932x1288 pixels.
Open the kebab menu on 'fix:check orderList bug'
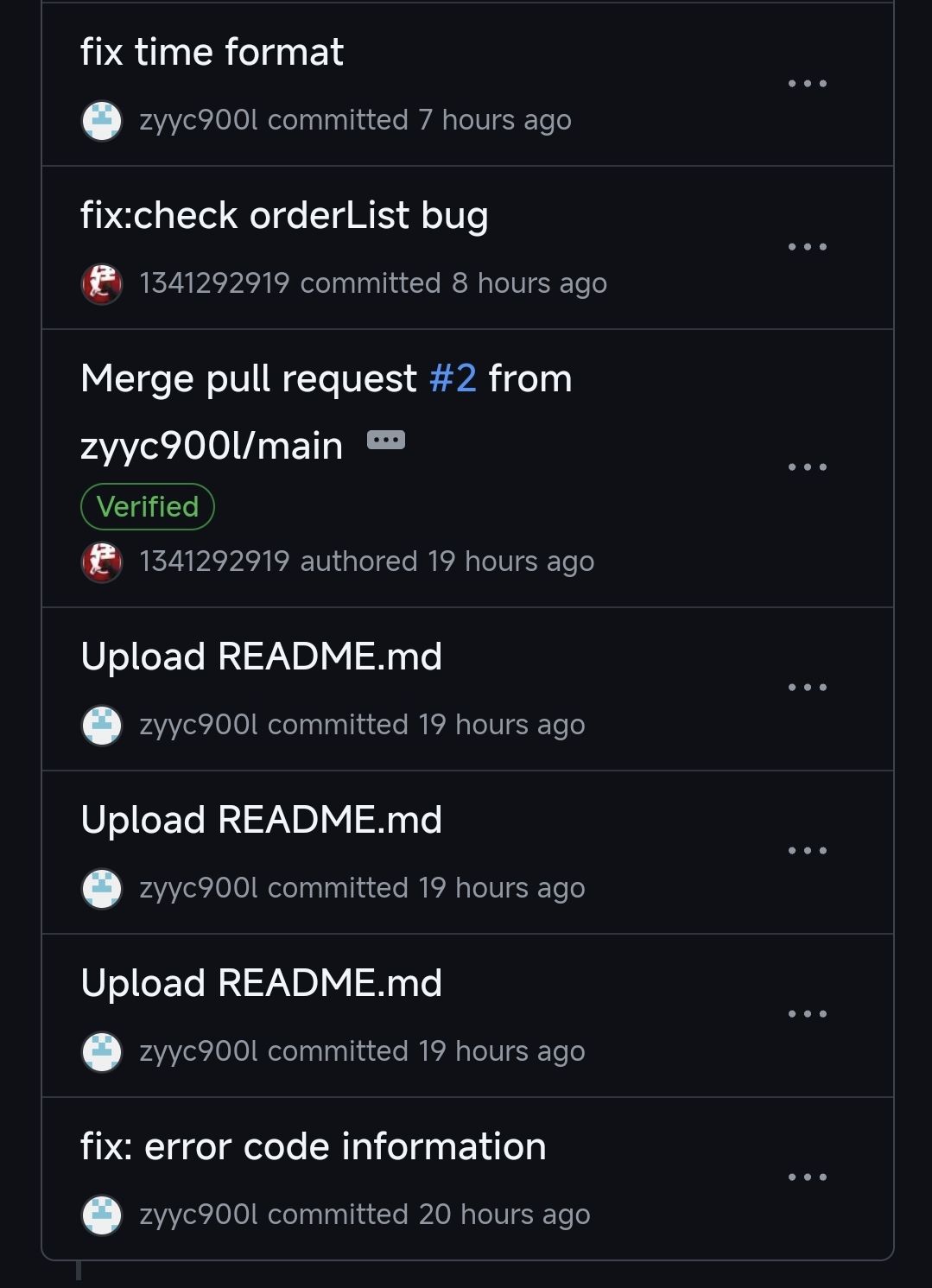[808, 245]
